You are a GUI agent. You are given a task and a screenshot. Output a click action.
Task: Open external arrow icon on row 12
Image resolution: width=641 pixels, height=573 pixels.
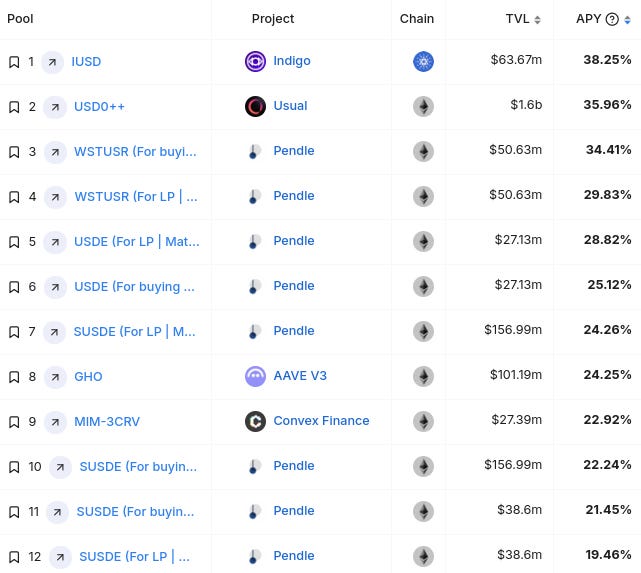pos(60,557)
